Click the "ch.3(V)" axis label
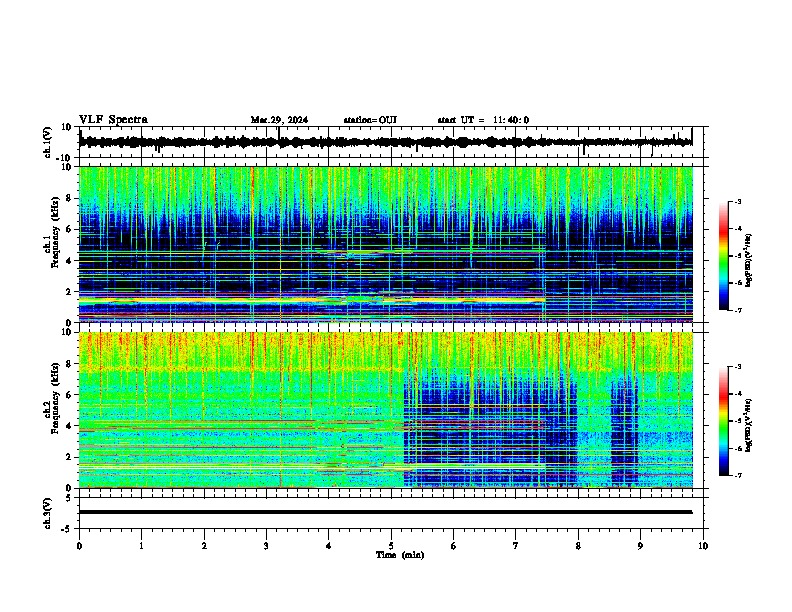Image resolution: width=792 pixels, height=612 pixels. coord(47,513)
